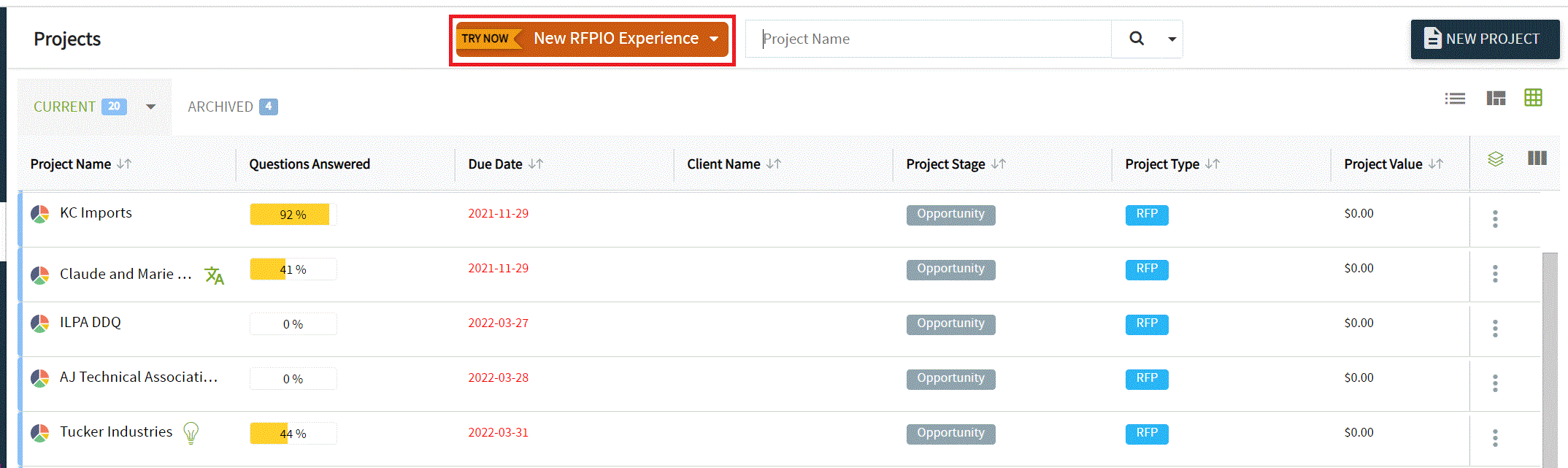Click the vertical scrollbar of the project table
The width and height of the screenshot is (1568, 468).
click(x=1550, y=359)
